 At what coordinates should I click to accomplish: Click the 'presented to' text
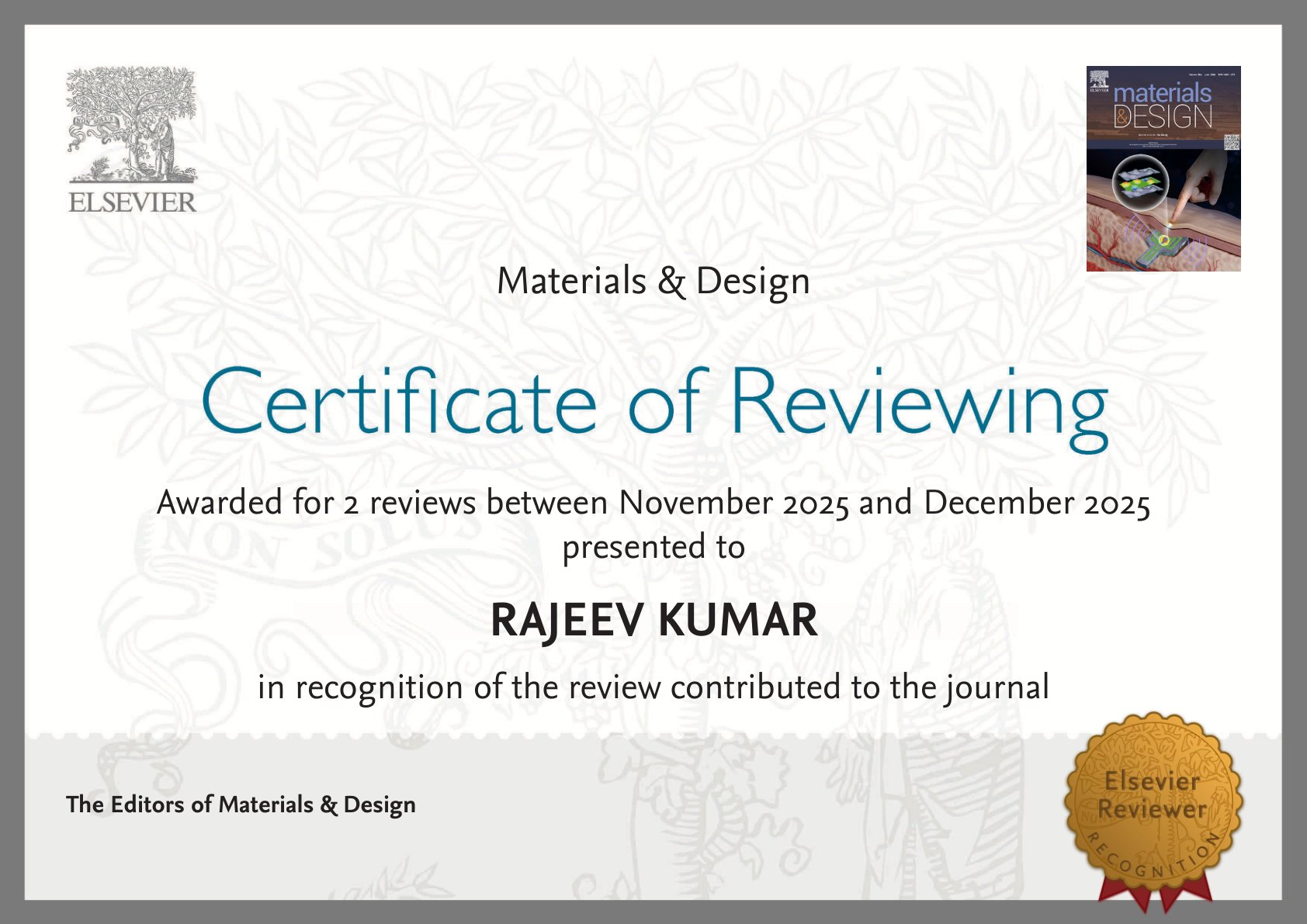tap(653, 547)
